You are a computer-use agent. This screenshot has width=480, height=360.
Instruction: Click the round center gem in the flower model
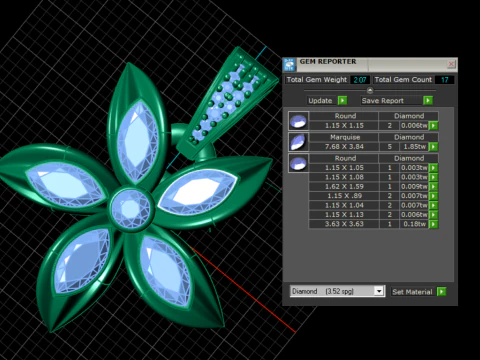(131, 209)
